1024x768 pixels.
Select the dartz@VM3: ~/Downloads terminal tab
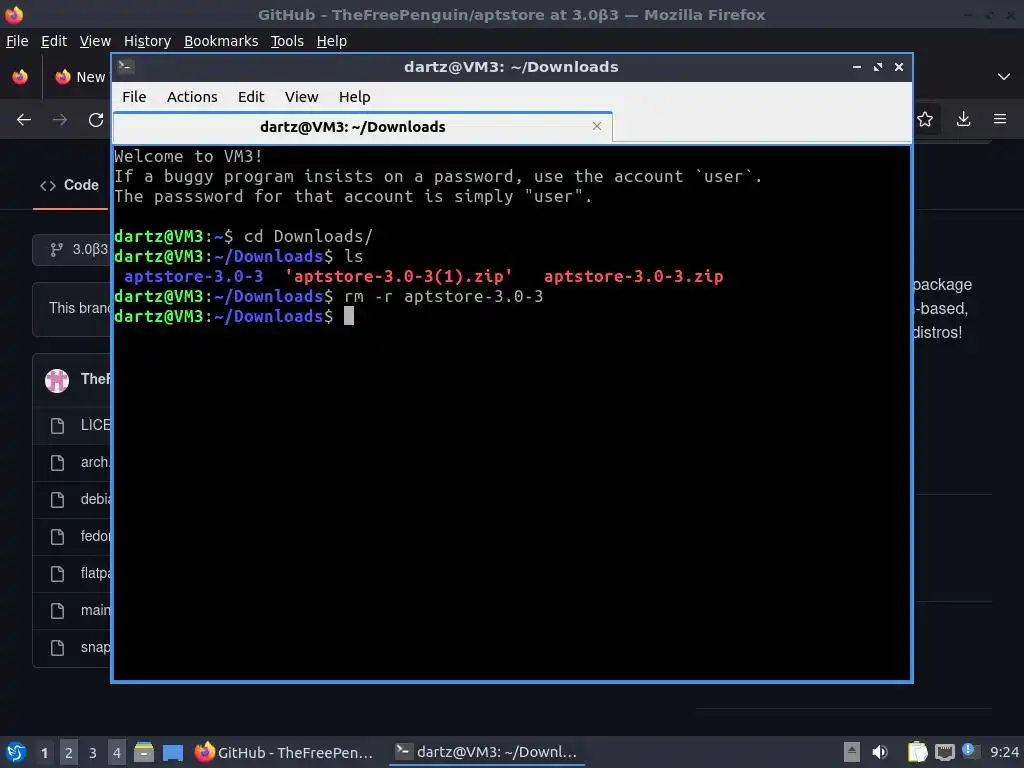362,127
